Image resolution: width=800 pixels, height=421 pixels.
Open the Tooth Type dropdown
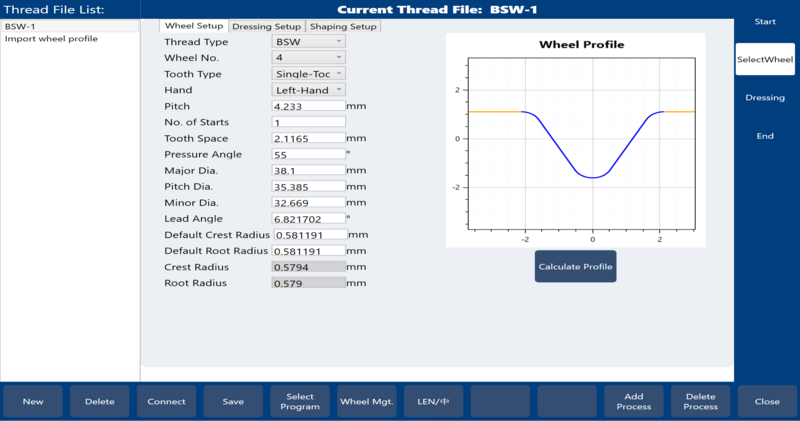tap(309, 74)
